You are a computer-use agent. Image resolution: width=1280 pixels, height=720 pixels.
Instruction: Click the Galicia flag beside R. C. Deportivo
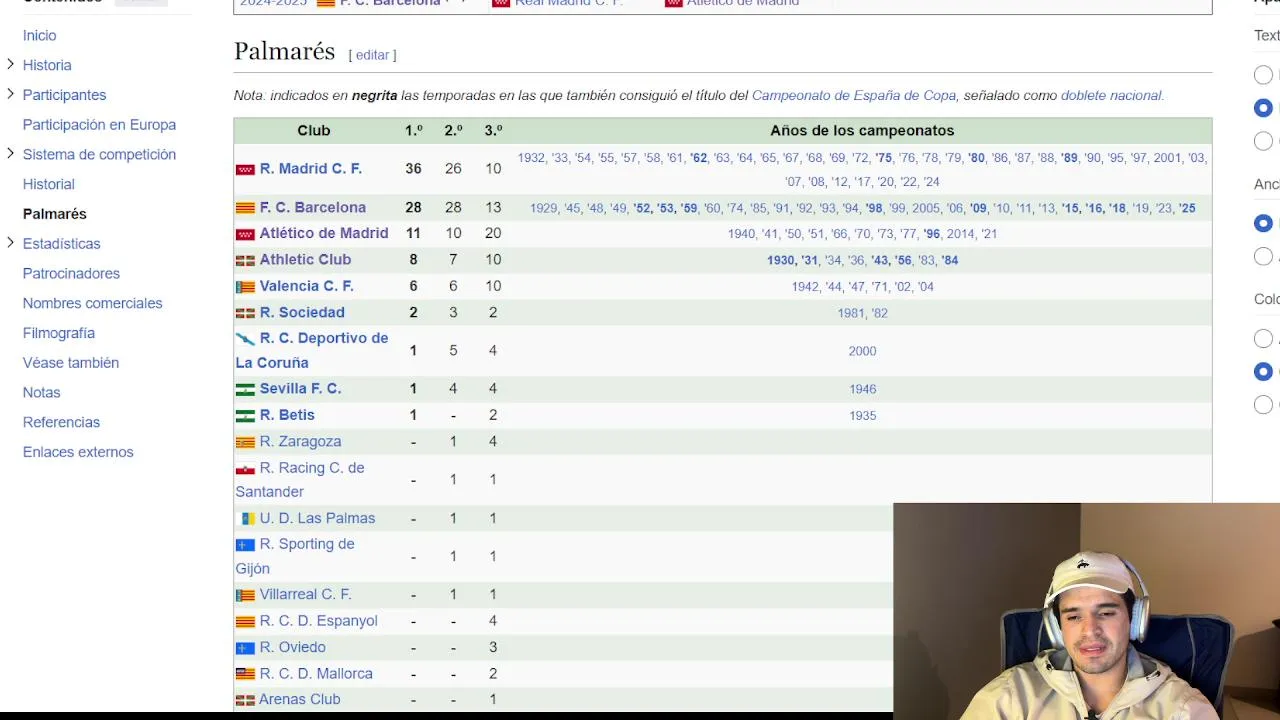[x=245, y=339]
